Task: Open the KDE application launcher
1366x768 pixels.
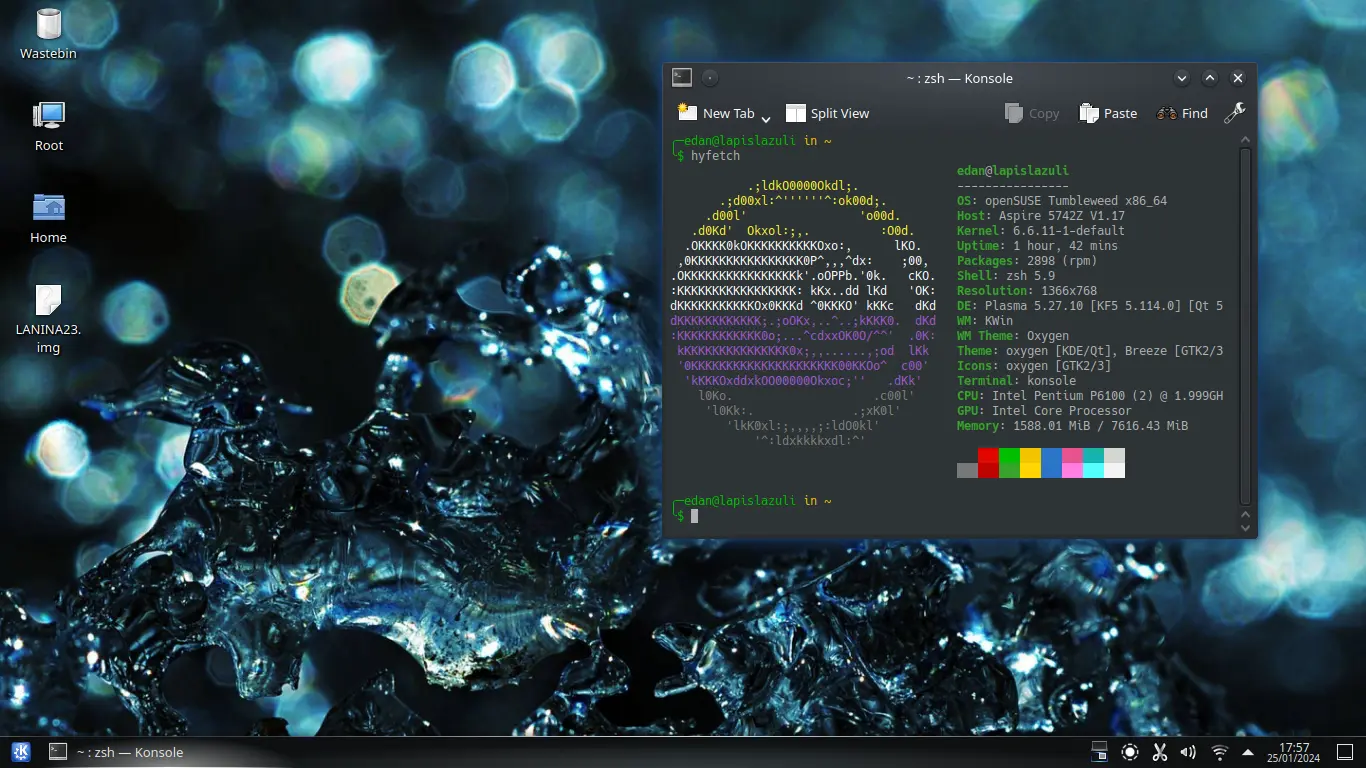Action: click(x=21, y=752)
